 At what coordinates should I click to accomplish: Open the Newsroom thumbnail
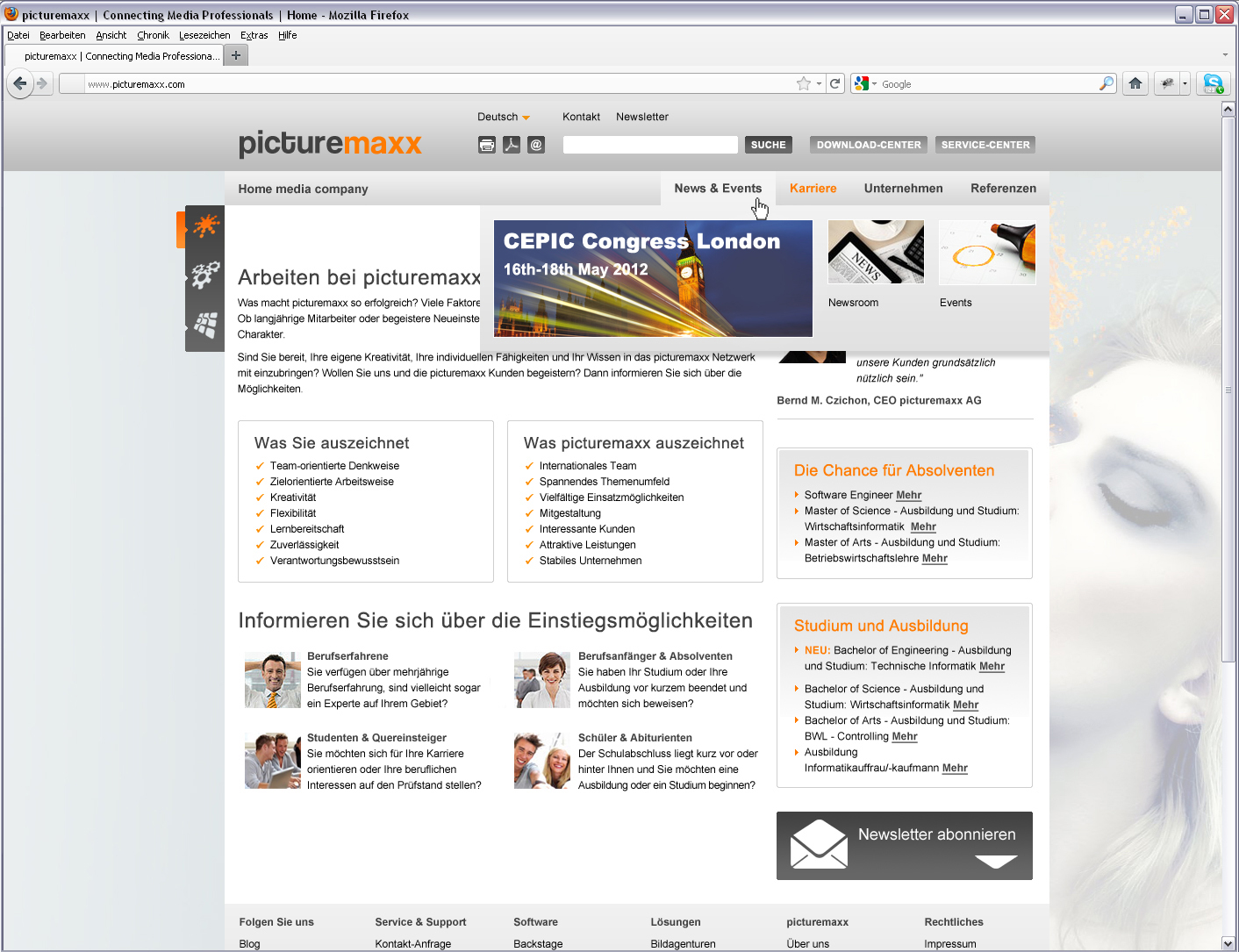[x=876, y=252]
